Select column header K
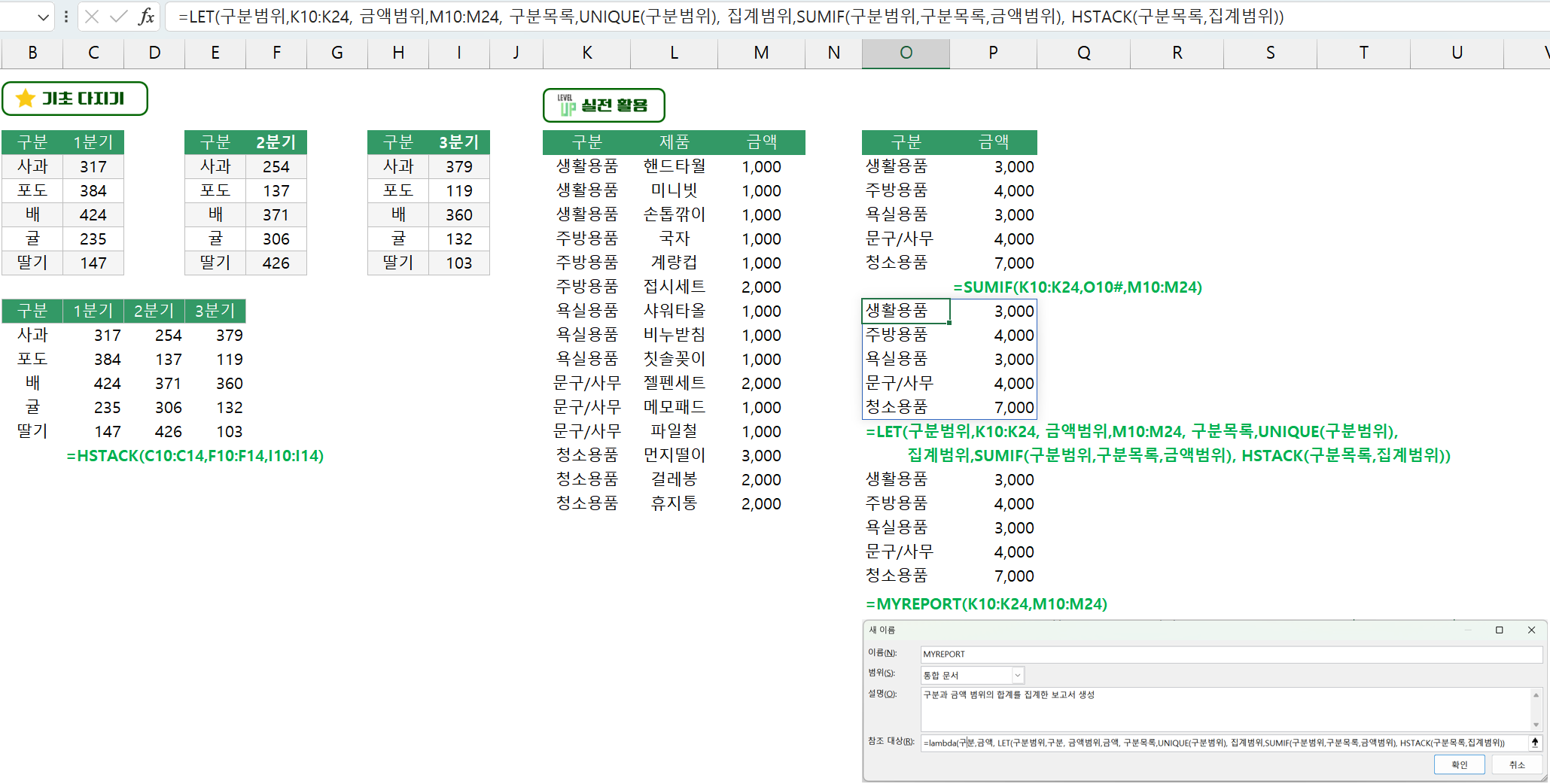The height and width of the screenshot is (784, 1550). coord(586,53)
